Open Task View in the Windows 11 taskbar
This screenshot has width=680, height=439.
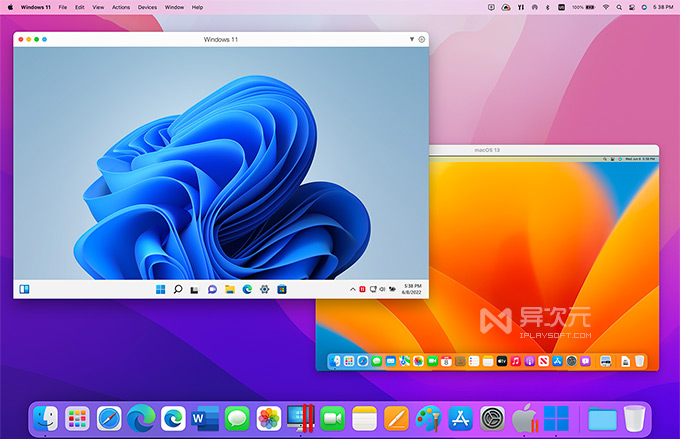tap(195, 289)
